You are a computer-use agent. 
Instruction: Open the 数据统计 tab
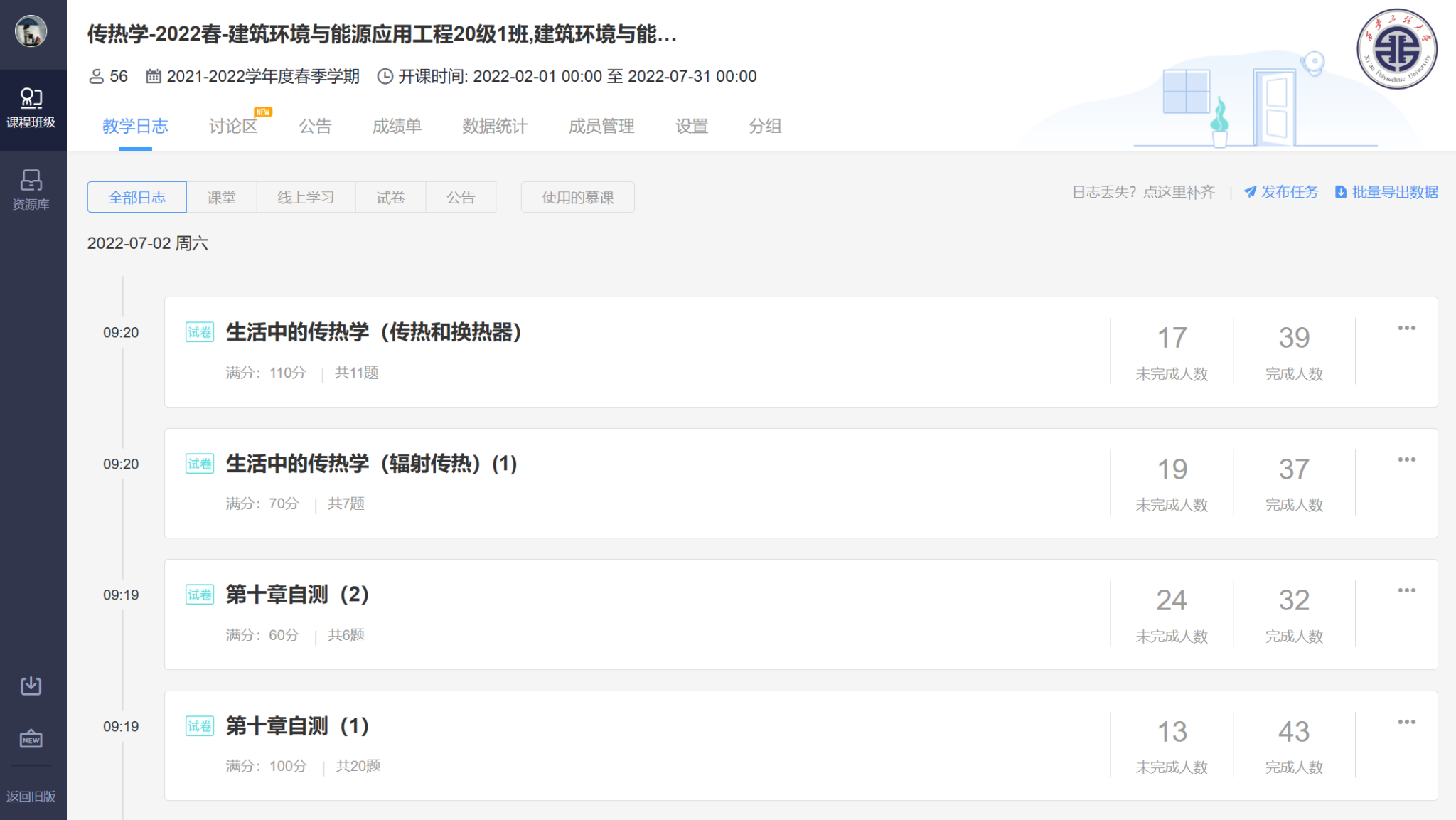(x=495, y=126)
